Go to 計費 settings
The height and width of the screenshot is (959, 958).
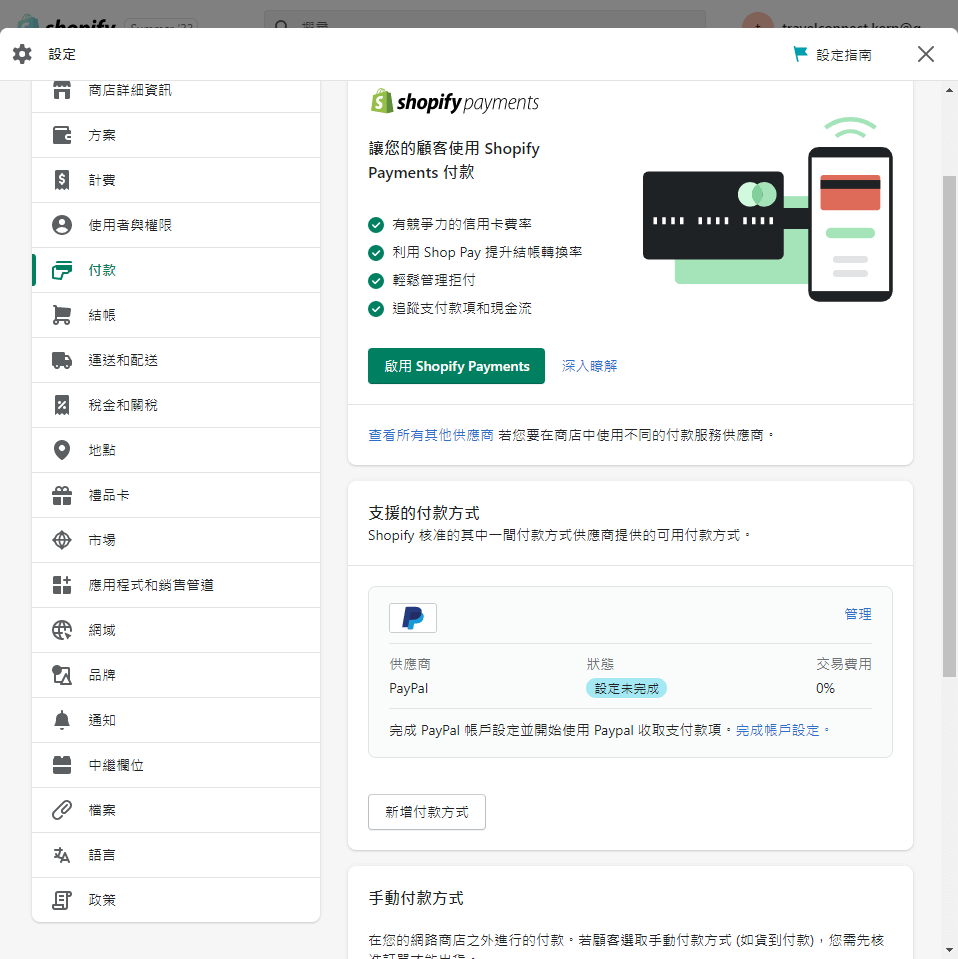pyautogui.click(x=176, y=180)
